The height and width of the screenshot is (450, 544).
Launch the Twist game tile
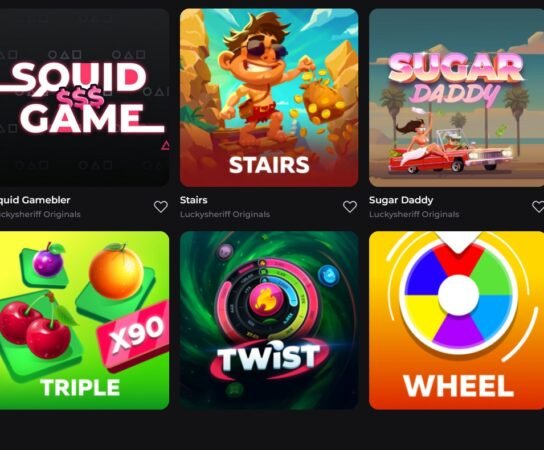click(x=269, y=320)
